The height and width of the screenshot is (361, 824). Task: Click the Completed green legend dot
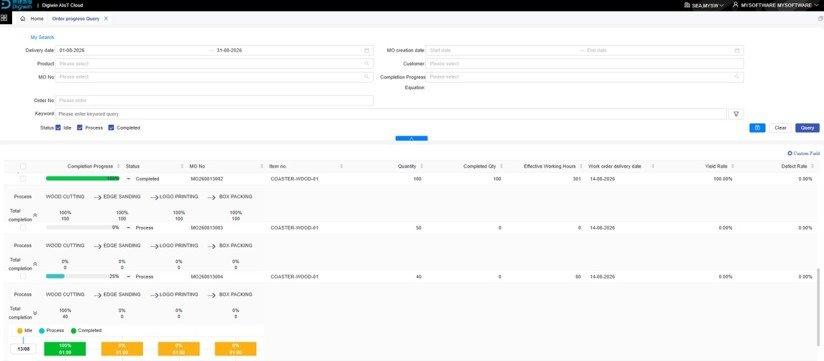[x=74, y=331]
